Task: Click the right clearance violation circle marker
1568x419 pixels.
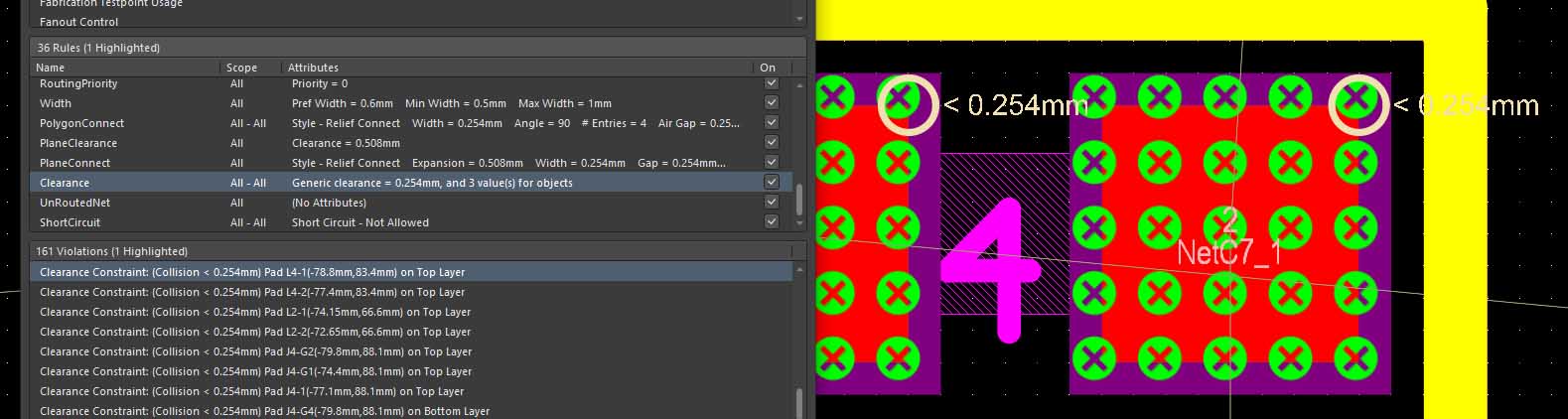Action: pos(1358,104)
